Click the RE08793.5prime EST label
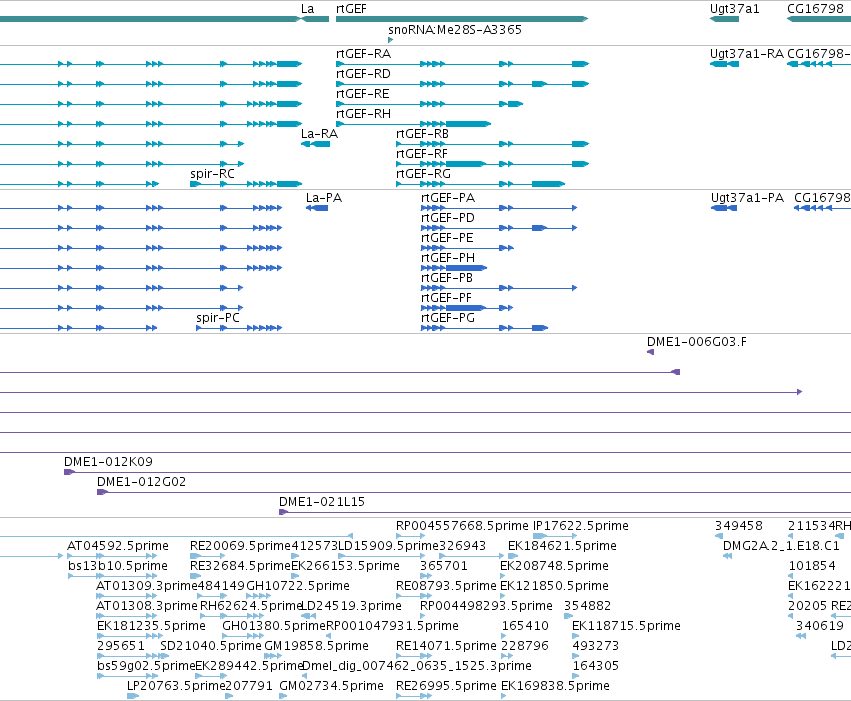The height and width of the screenshot is (701, 851). click(447, 586)
